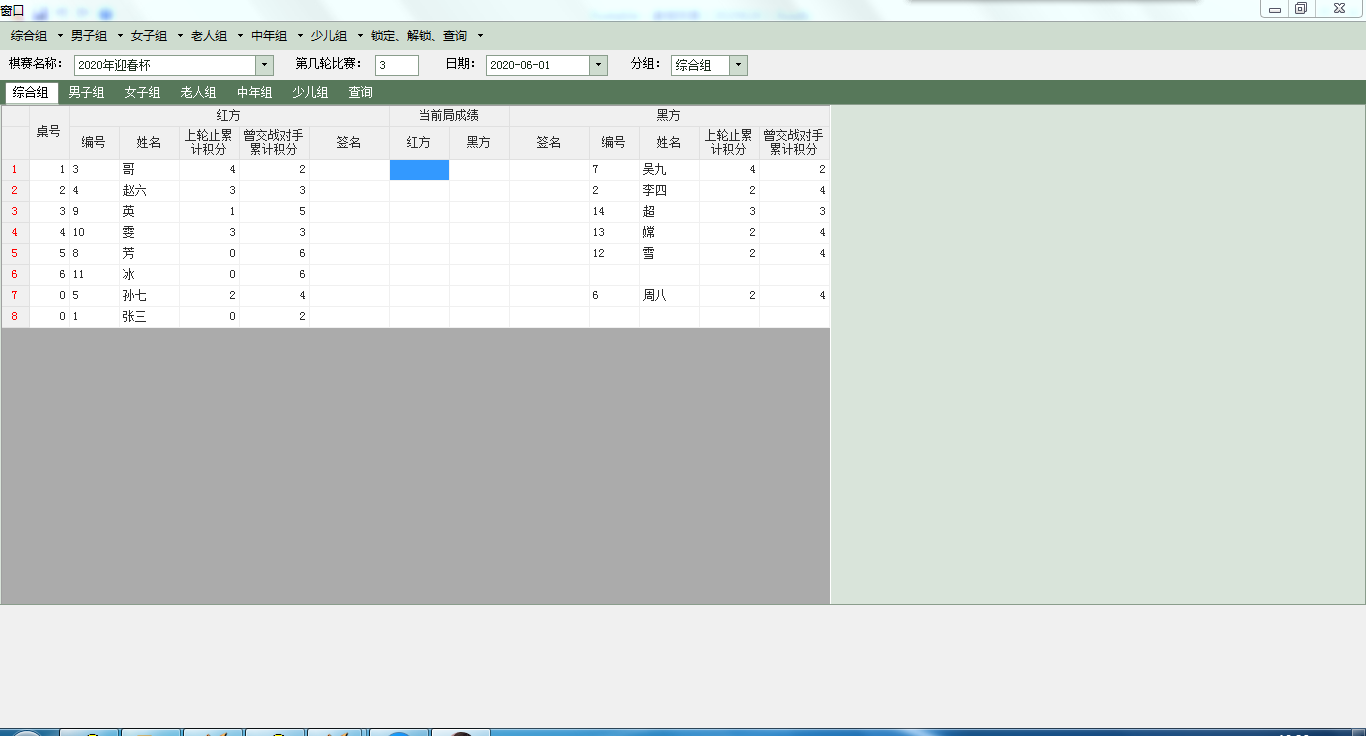Open the 综合组 menu in the menu bar
The height and width of the screenshot is (736, 1366).
[36, 35]
